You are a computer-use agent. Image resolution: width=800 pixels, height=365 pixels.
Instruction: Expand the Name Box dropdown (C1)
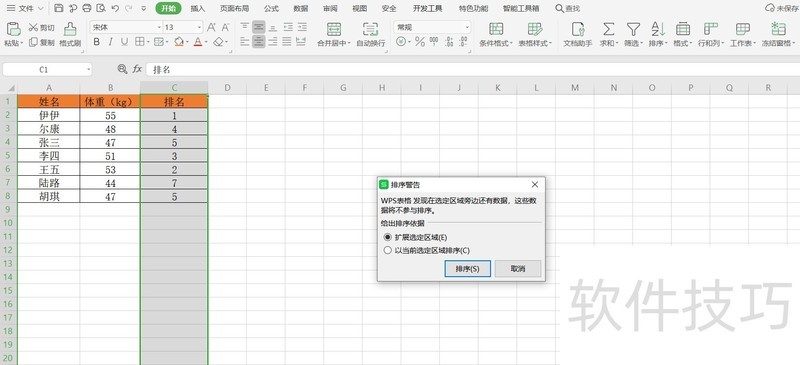(x=89, y=69)
